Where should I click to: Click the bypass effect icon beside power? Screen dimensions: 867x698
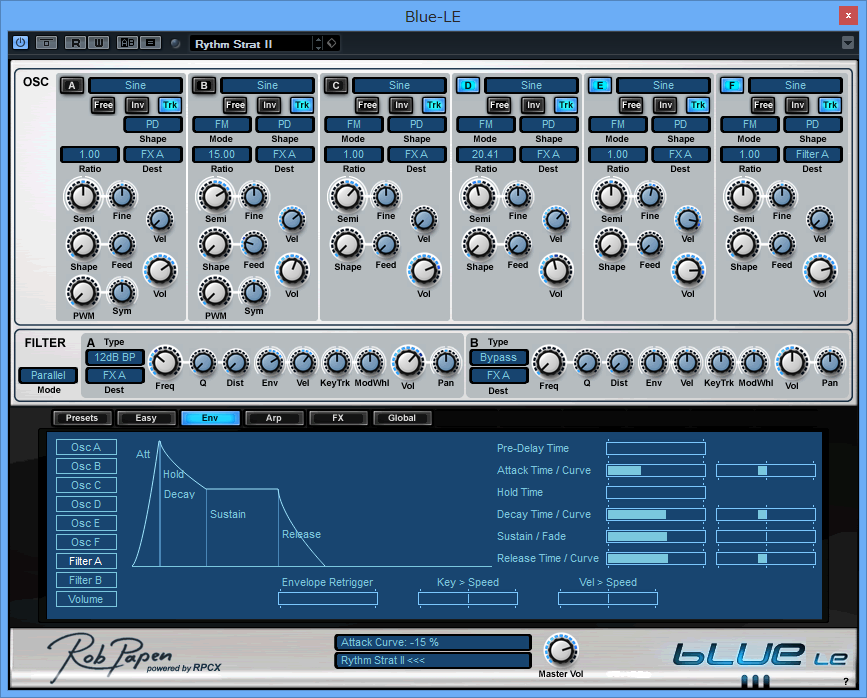coord(46,43)
